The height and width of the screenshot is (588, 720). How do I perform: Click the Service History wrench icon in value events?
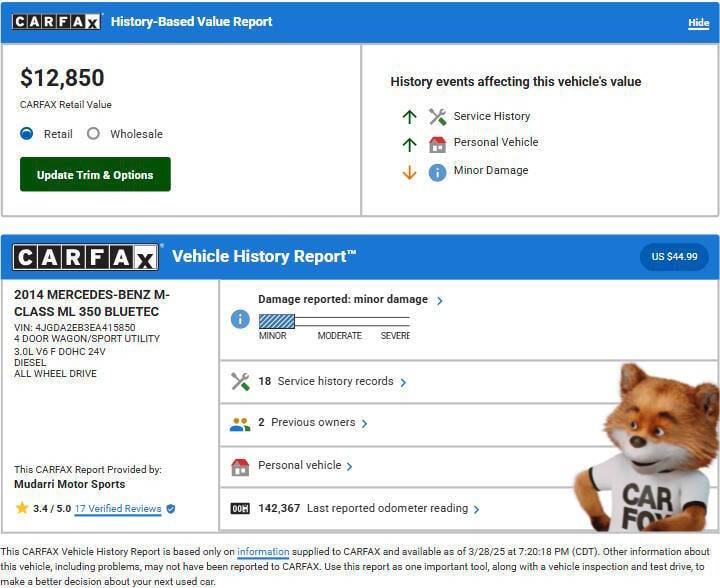(x=437, y=117)
